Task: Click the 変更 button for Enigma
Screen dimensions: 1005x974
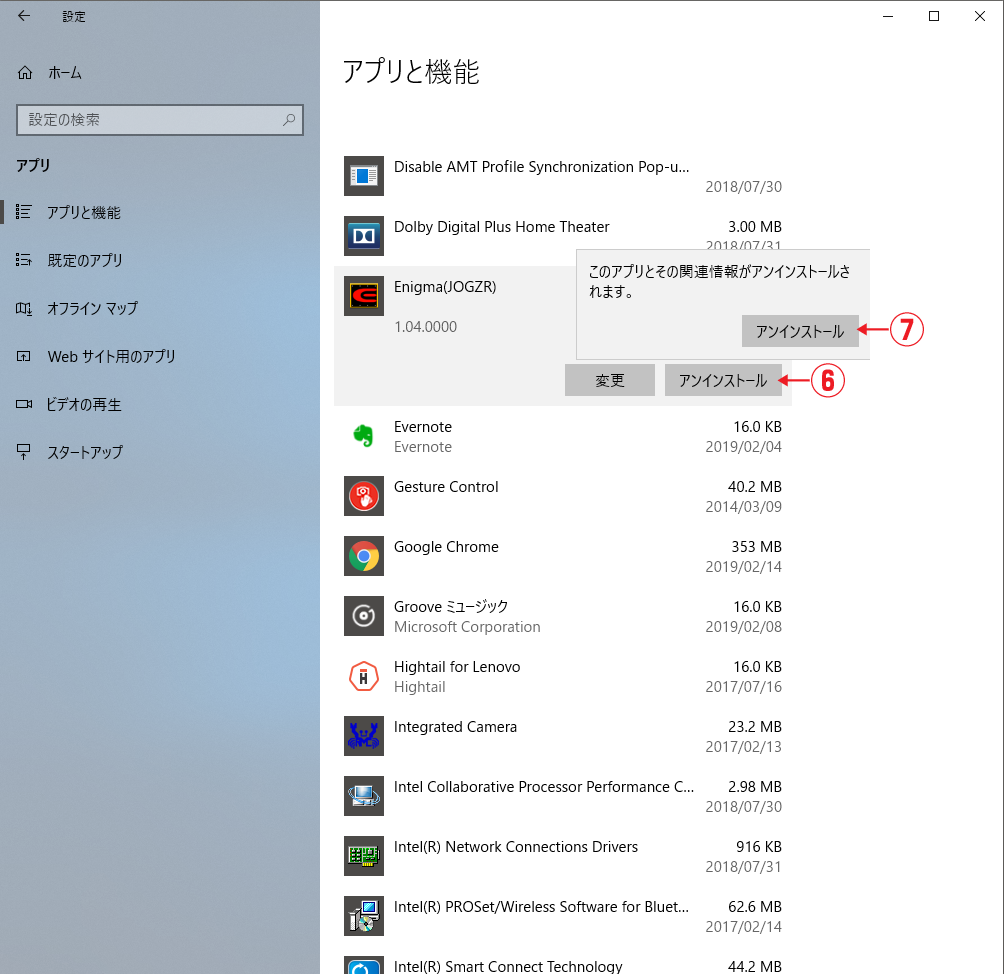Action: [610, 380]
